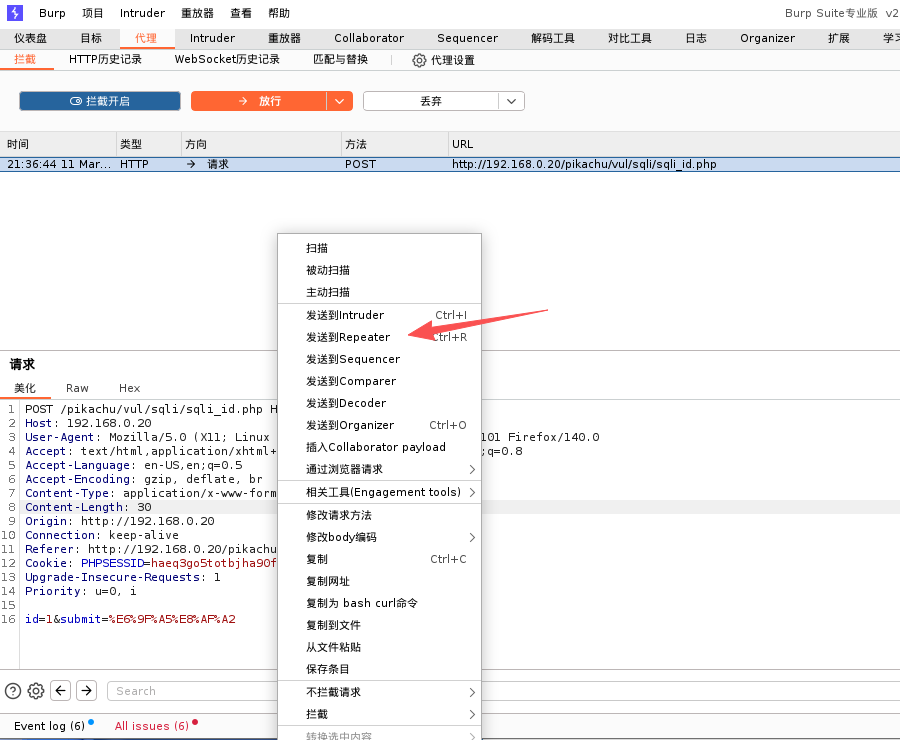Click the id=1&submit request body line
The width and height of the screenshot is (900, 740).
click(x=130, y=619)
